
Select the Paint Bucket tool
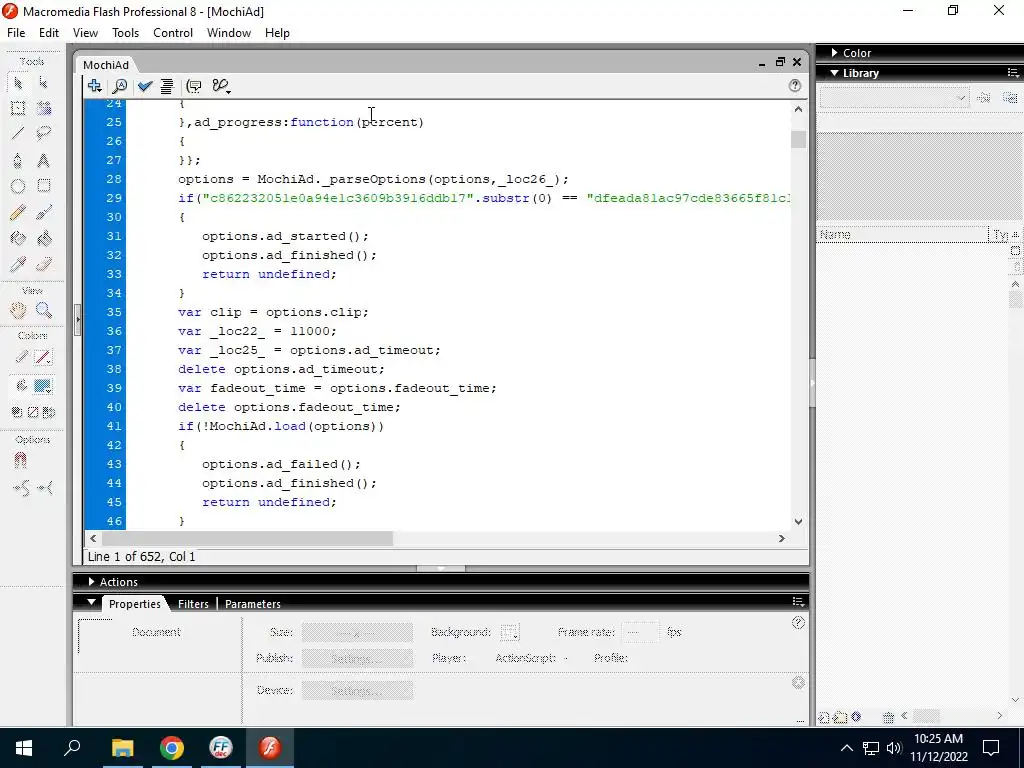(x=44, y=238)
